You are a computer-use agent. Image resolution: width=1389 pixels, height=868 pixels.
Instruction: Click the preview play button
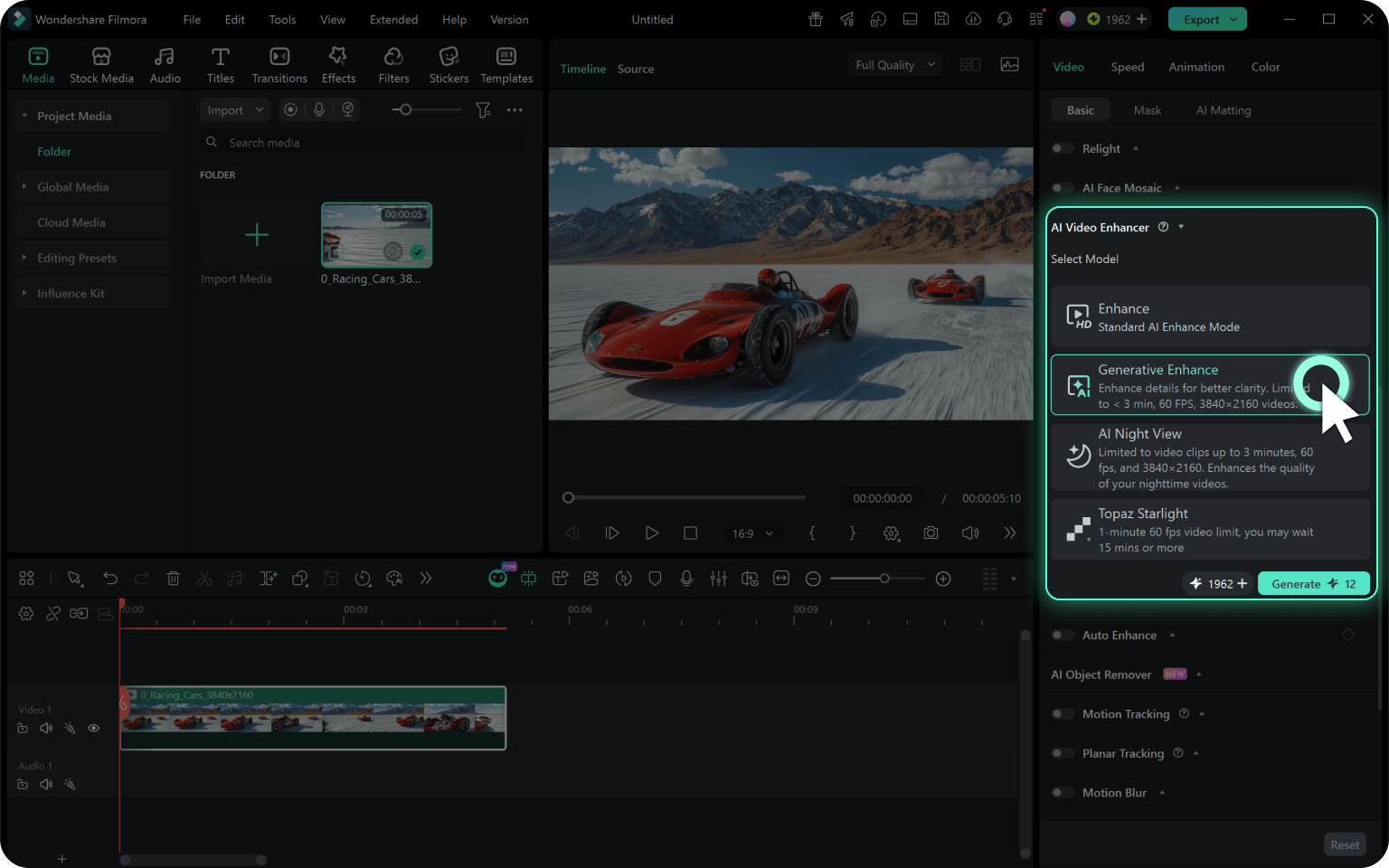click(651, 533)
